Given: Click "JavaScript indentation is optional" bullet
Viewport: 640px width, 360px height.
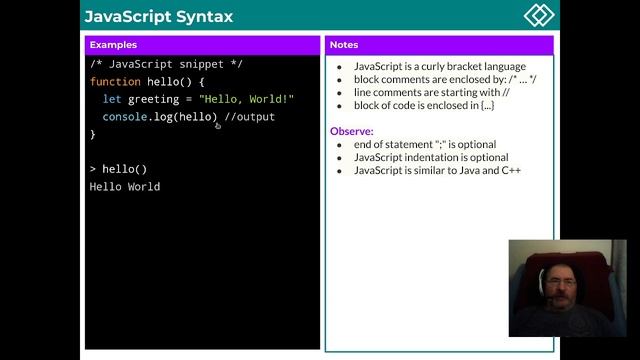Looking at the screenshot, I should [431, 158].
